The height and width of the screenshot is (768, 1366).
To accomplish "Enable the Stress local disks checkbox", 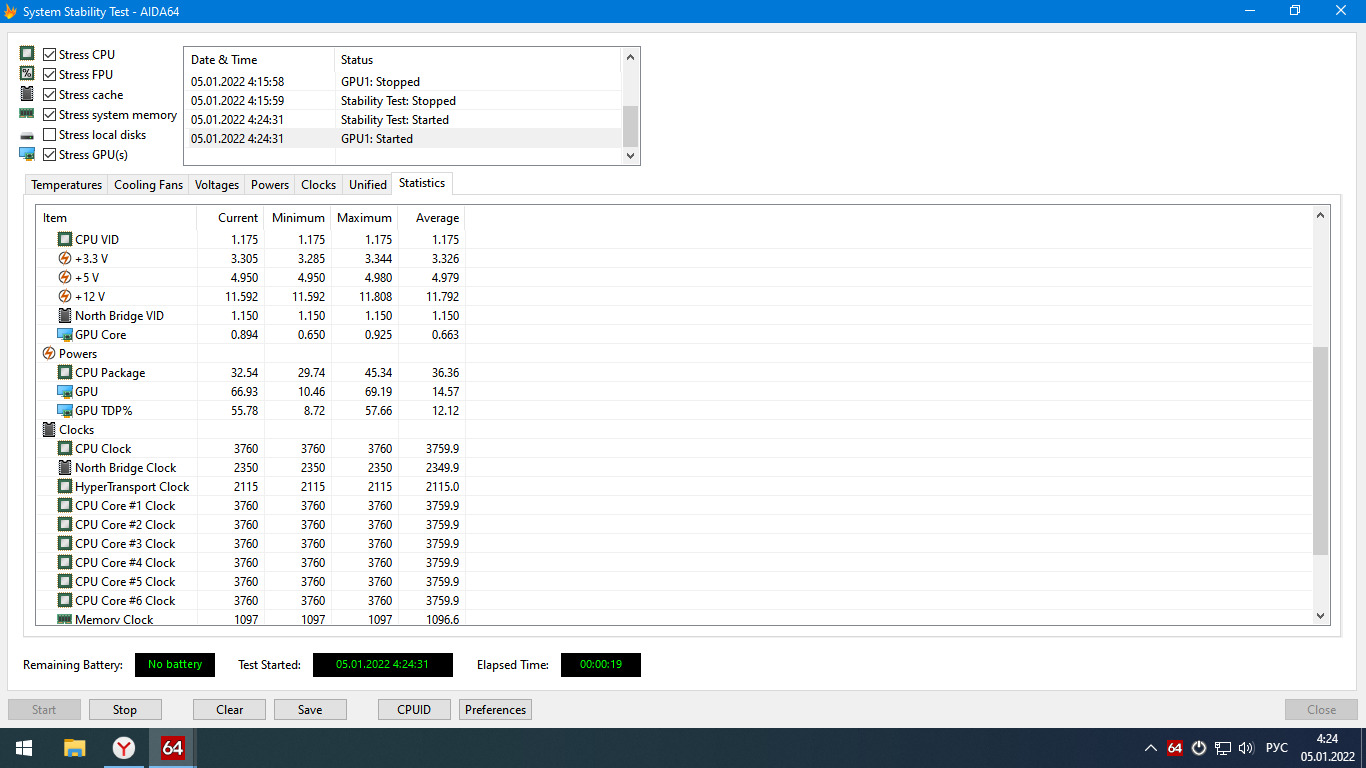I will (x=50, y=134).
